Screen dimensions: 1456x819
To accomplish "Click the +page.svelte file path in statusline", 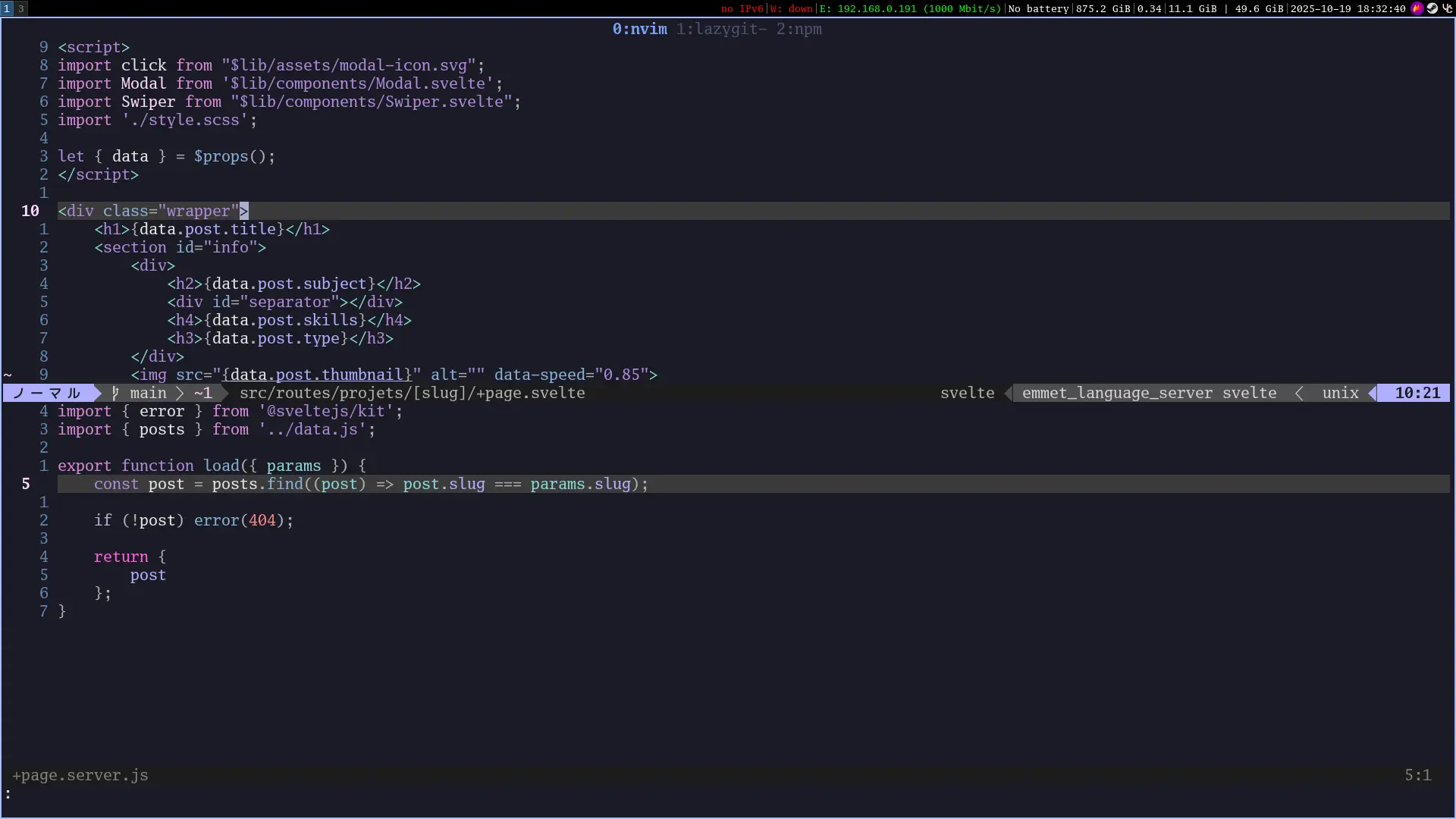I will pos(412,393).
